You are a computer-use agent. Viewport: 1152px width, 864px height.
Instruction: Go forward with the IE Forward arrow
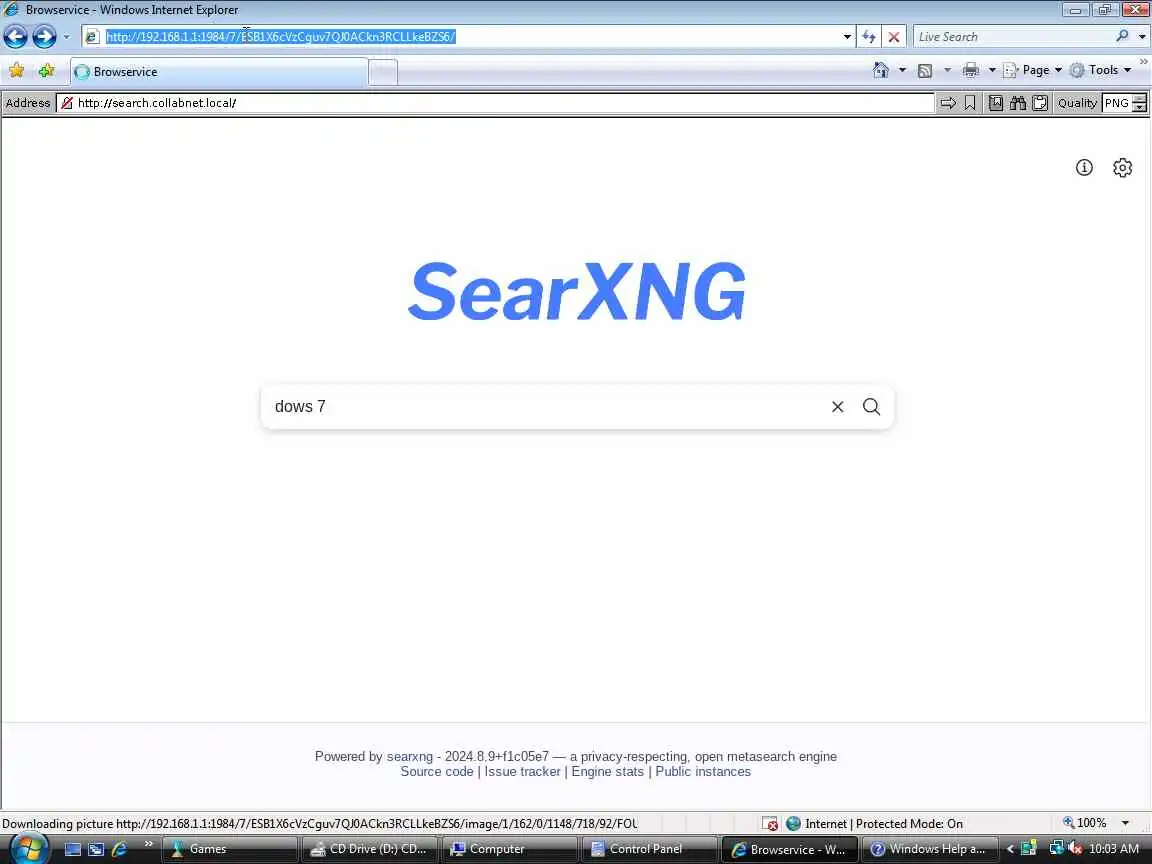coord(44,36)
